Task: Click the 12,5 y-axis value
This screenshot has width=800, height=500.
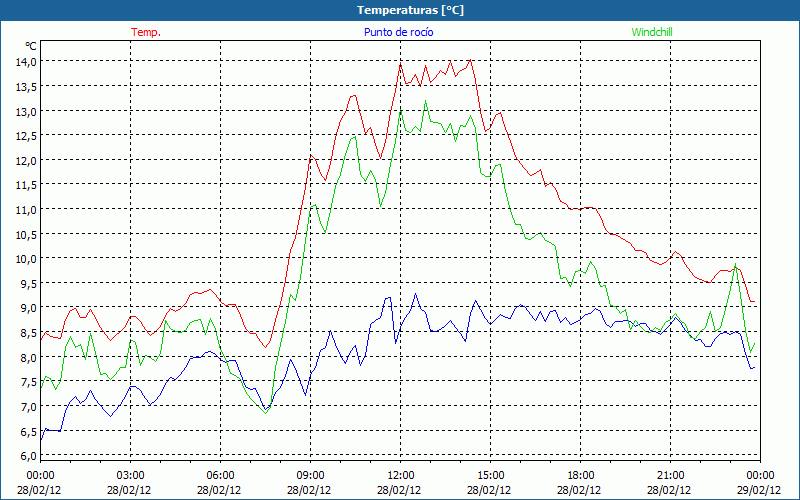Action: coord(27,136)
